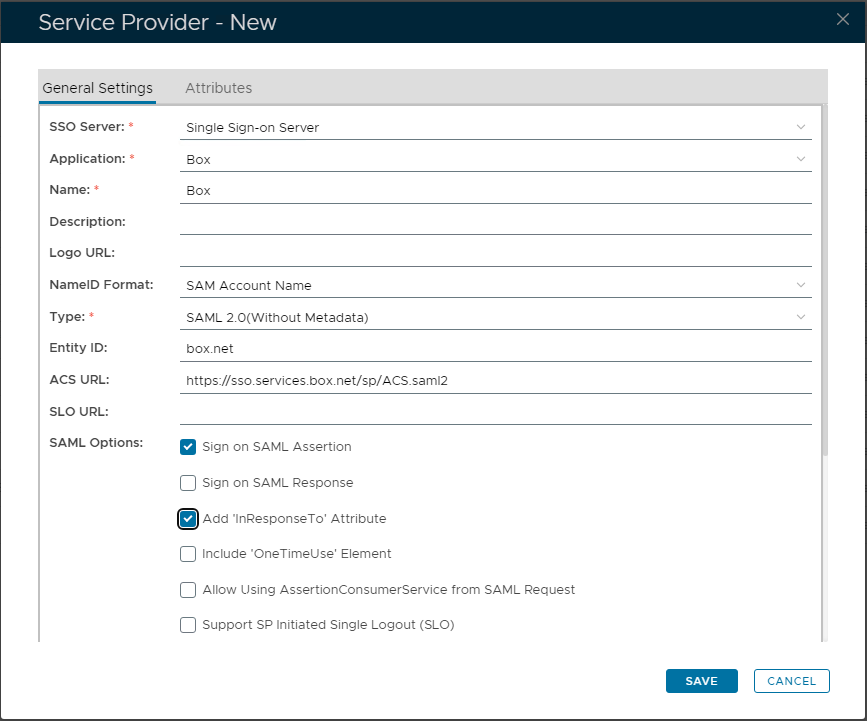Click the Name input field
867x721 pixels.
pyautogui.click(x=495, y=190)
